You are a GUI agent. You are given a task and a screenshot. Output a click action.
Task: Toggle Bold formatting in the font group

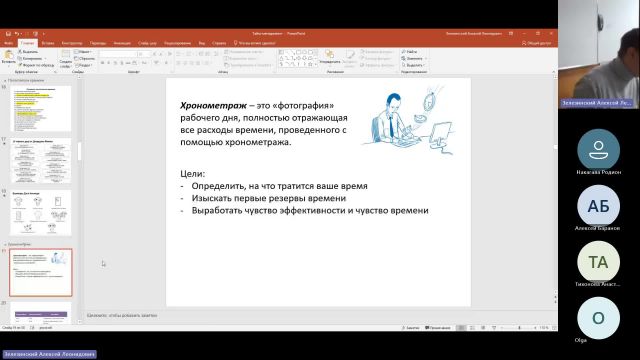102,63
